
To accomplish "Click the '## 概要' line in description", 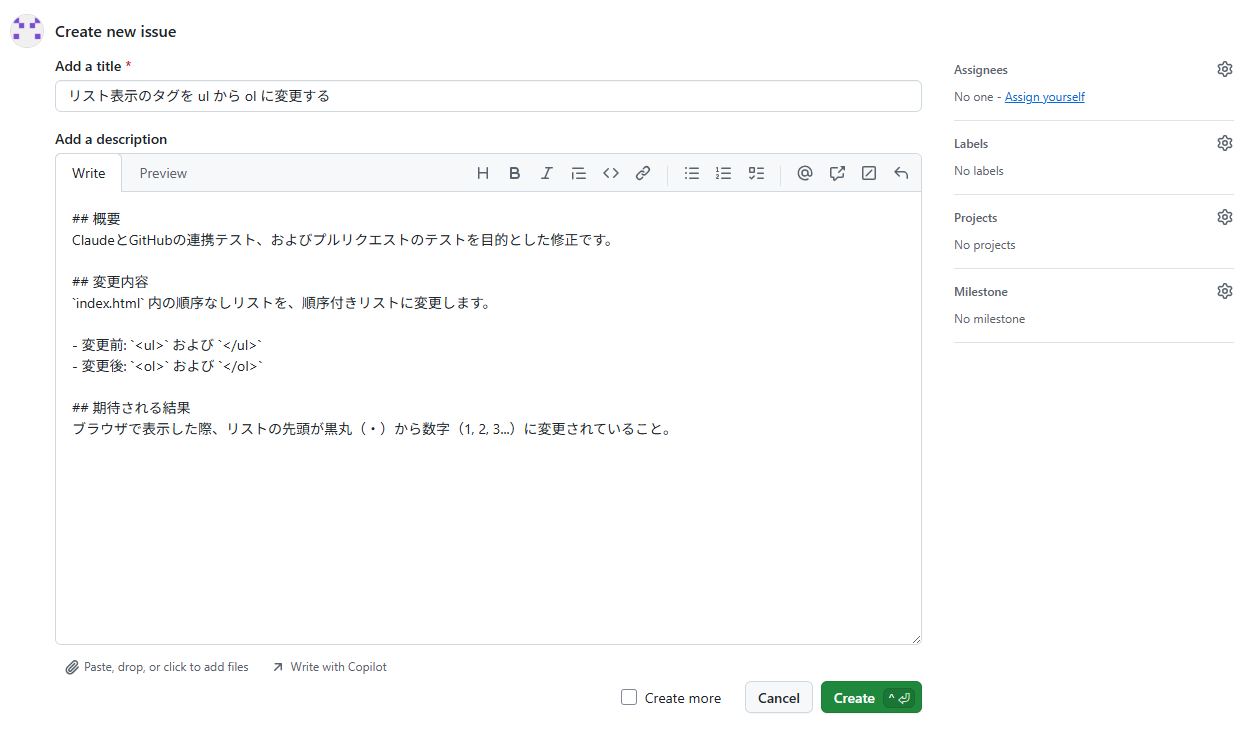I will pos(97,219).
